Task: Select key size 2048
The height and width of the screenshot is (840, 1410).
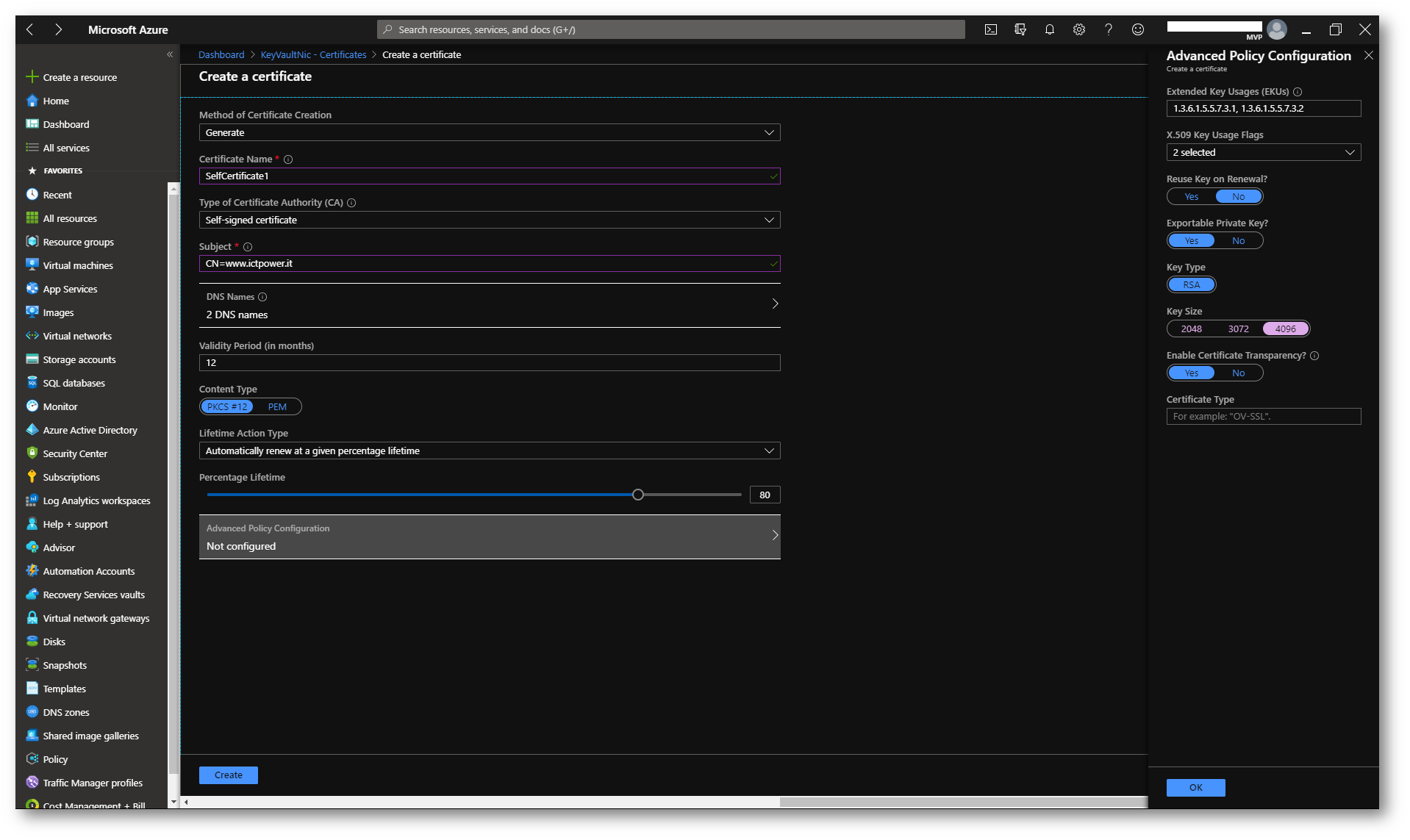Action: click(x=1191, y=329)
